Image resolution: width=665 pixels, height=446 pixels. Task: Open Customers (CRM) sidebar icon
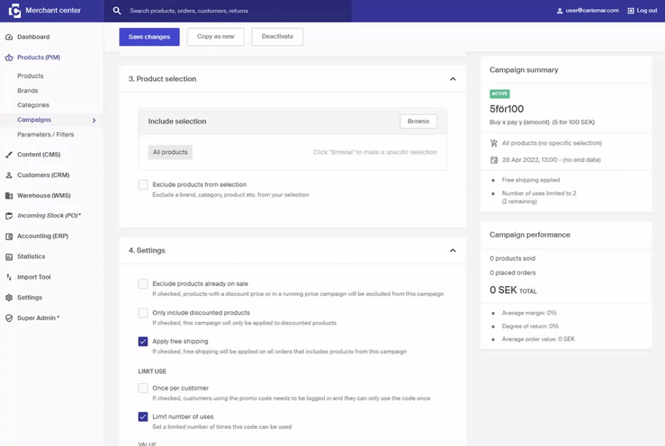coord(9,175)
